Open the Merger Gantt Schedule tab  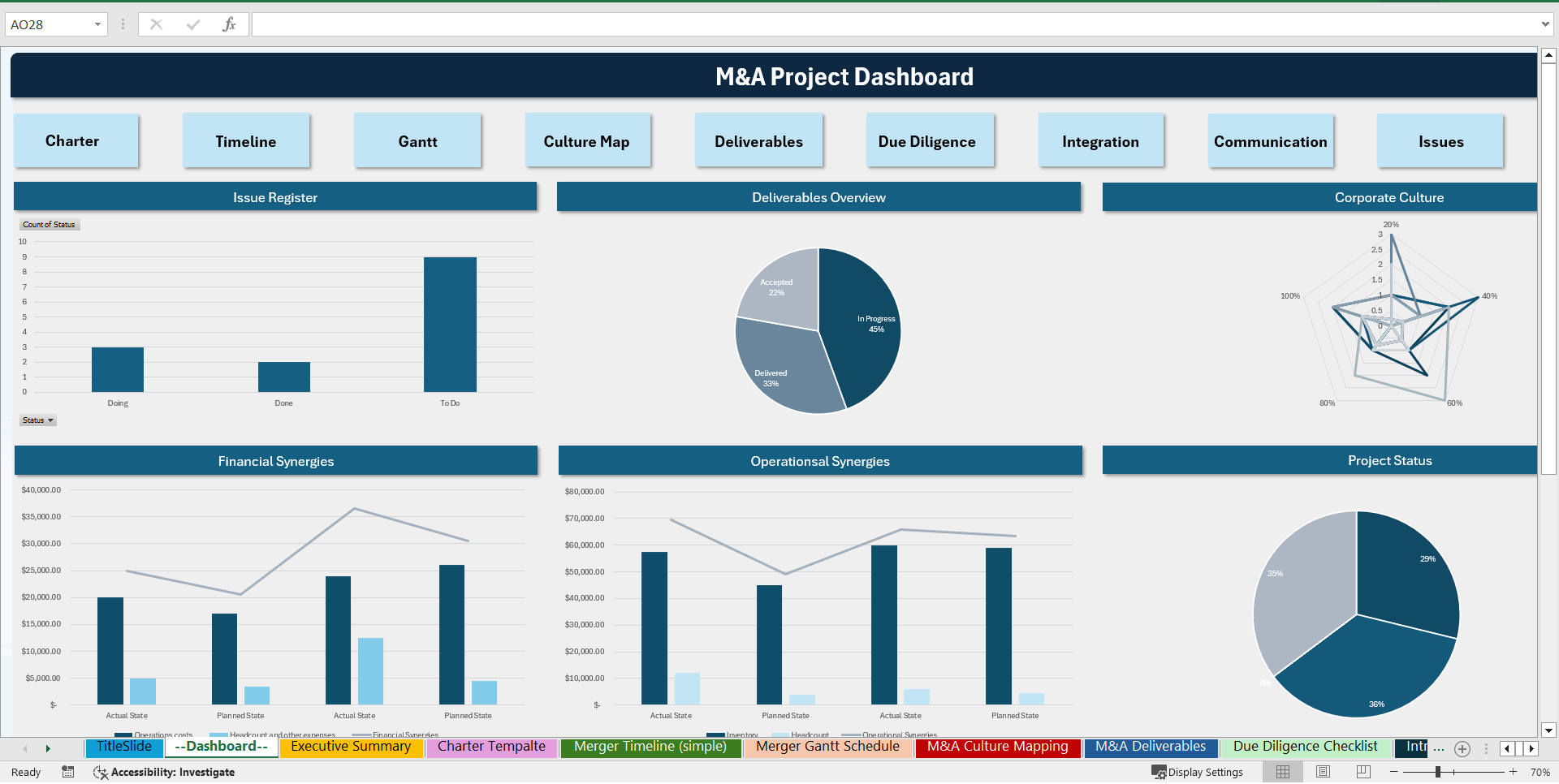tap(827, 747)
